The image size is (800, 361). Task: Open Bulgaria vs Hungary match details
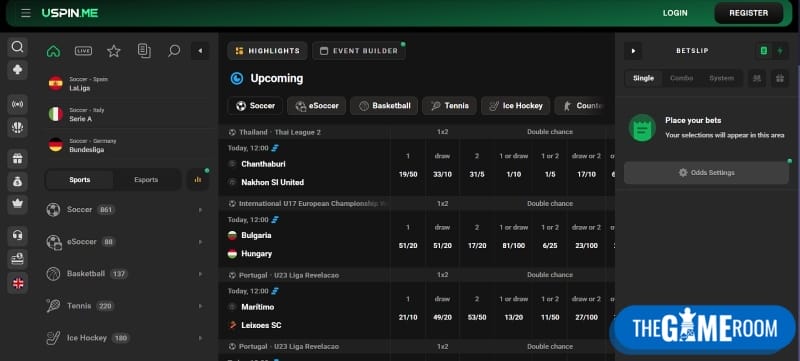(305, 238)
